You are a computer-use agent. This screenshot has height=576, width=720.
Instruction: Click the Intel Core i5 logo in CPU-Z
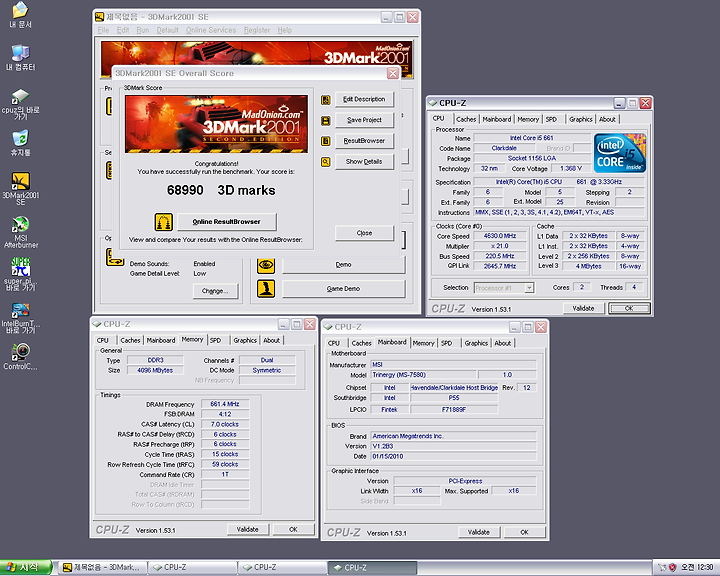pyautogui.click(x=619, y=153)
